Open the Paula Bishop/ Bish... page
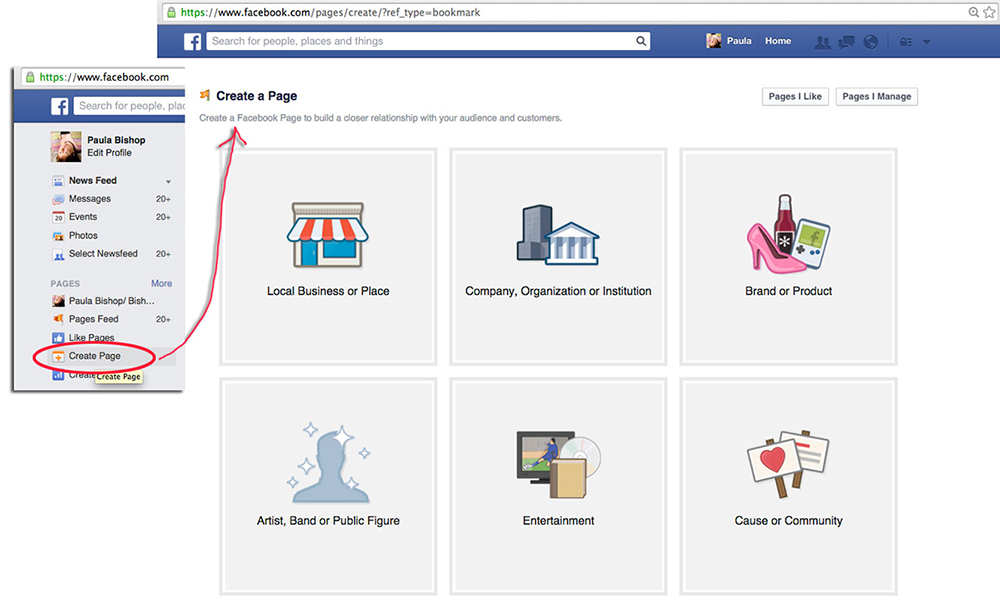1000x613 pixels. point(112,300)
